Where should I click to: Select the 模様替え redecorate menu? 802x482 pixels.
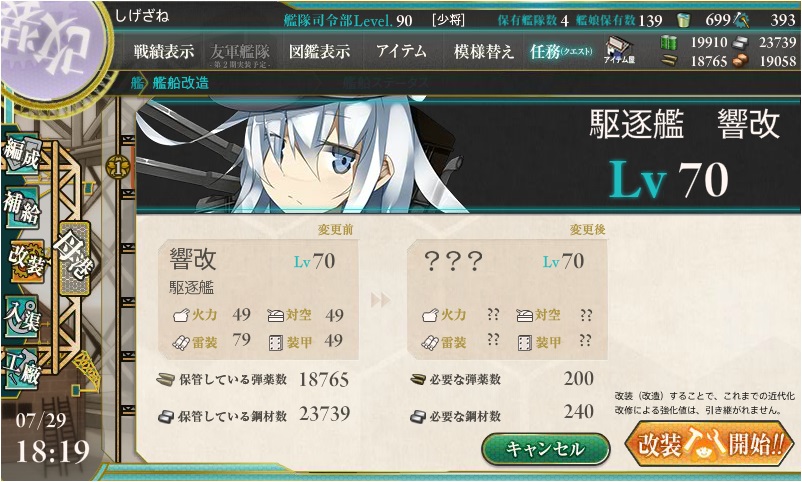(x=484, y=51)
